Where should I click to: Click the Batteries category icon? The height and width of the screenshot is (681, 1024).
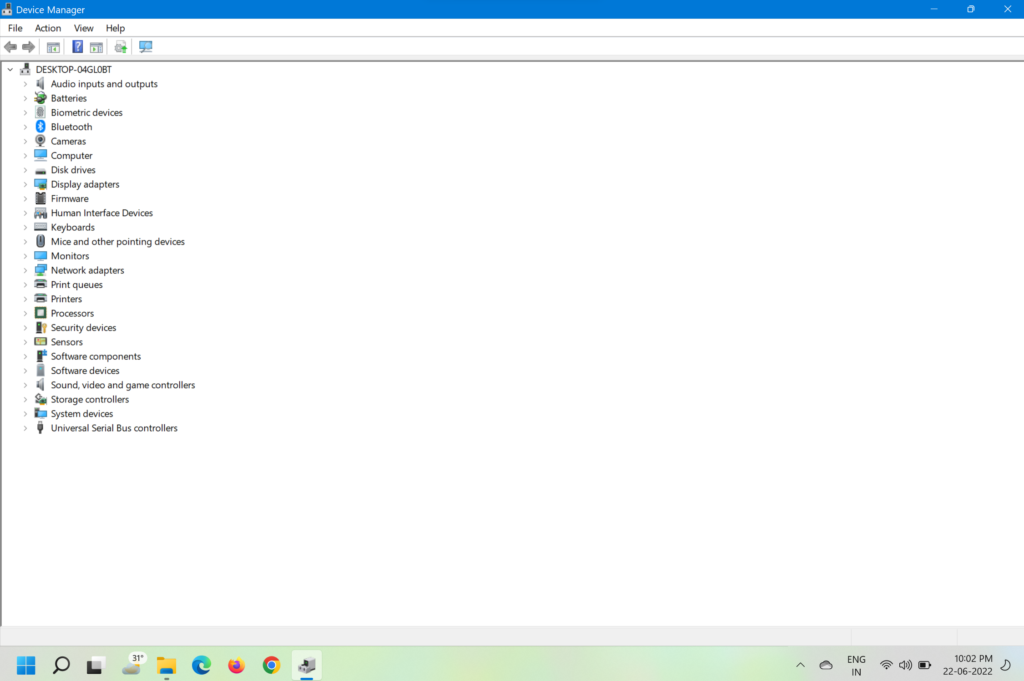coord(40,98)
